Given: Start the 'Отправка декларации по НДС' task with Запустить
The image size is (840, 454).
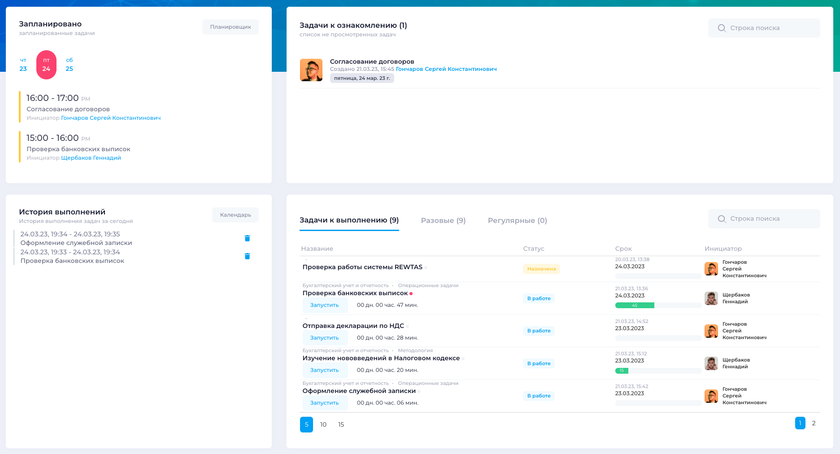Looking at the screenshot, I should [324, 338].
